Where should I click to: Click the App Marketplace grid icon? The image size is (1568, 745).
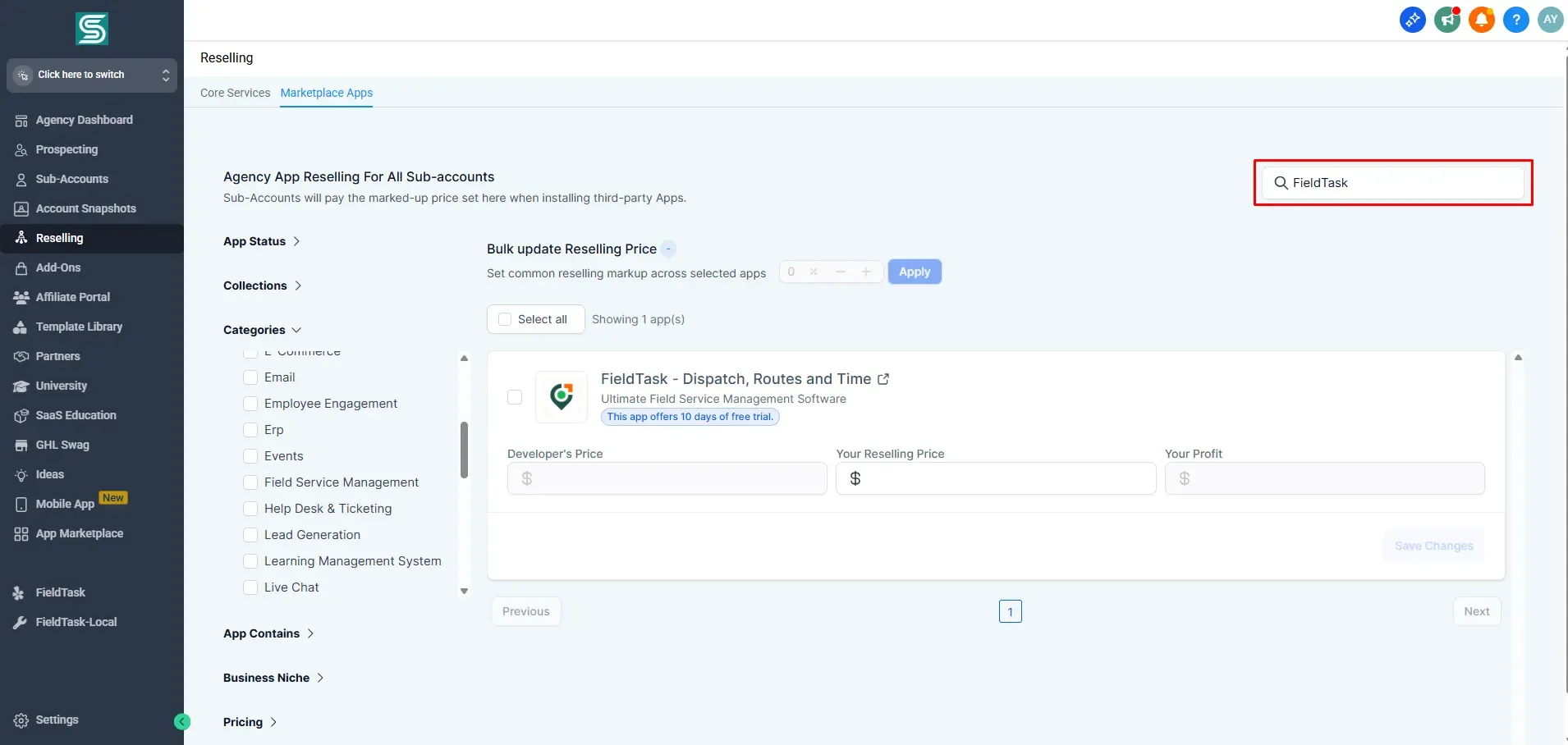tap(21, 534)
